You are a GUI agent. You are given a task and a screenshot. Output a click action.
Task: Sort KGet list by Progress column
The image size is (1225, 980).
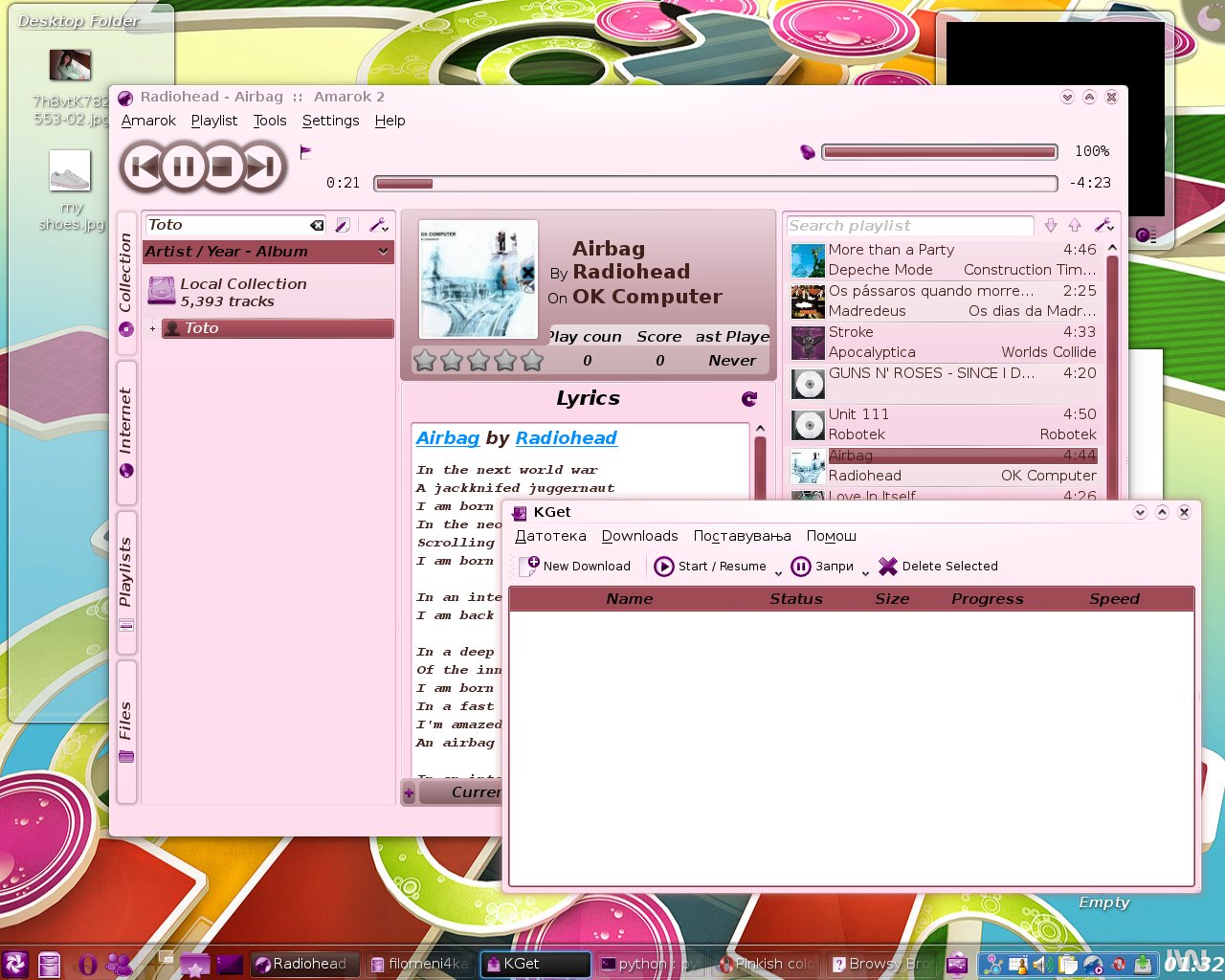pos(988,599)
